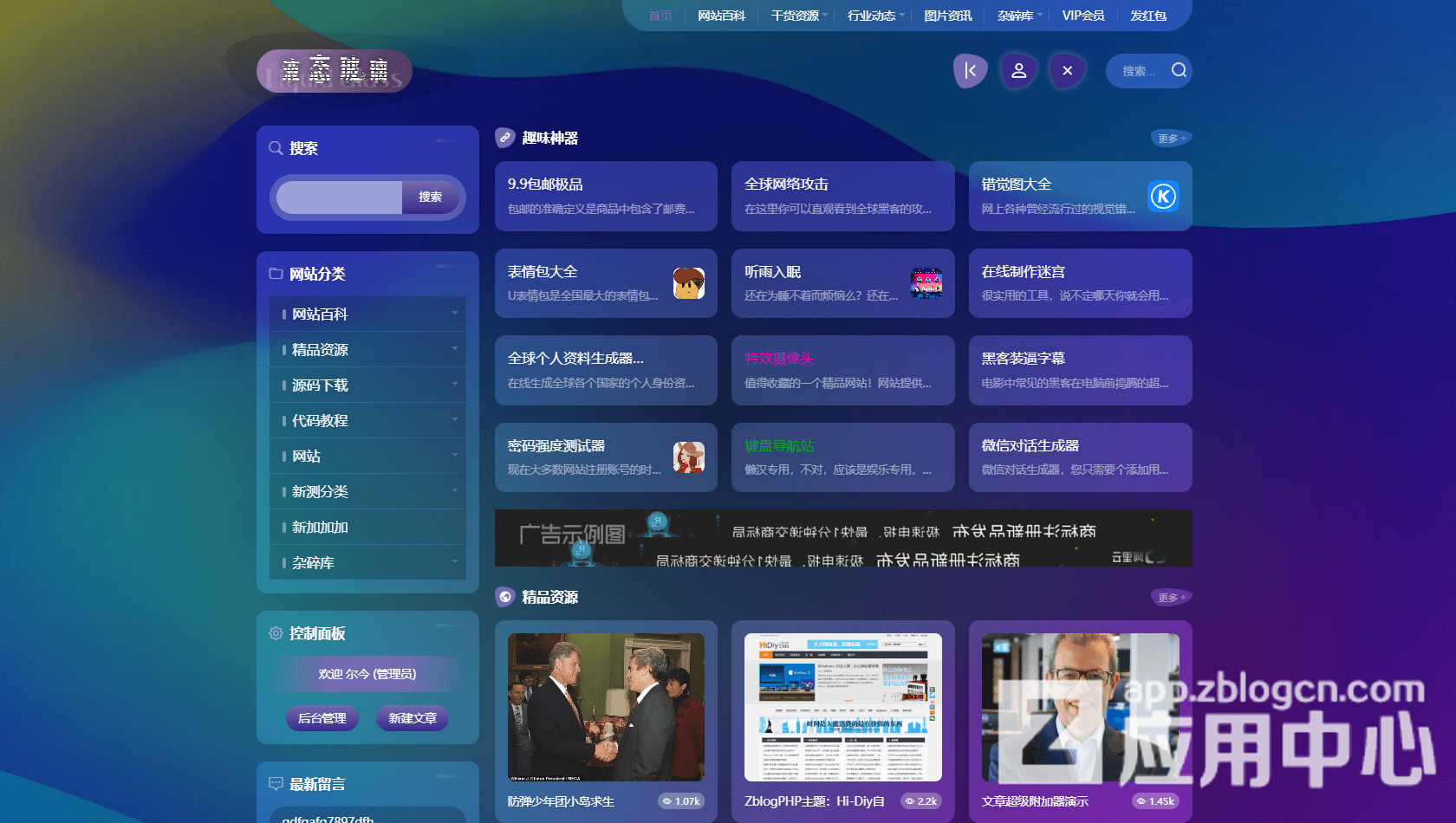This screenshot has width=1456, height=823.
Task: Click the 2.2k view count badge
Action: (920, 801)
